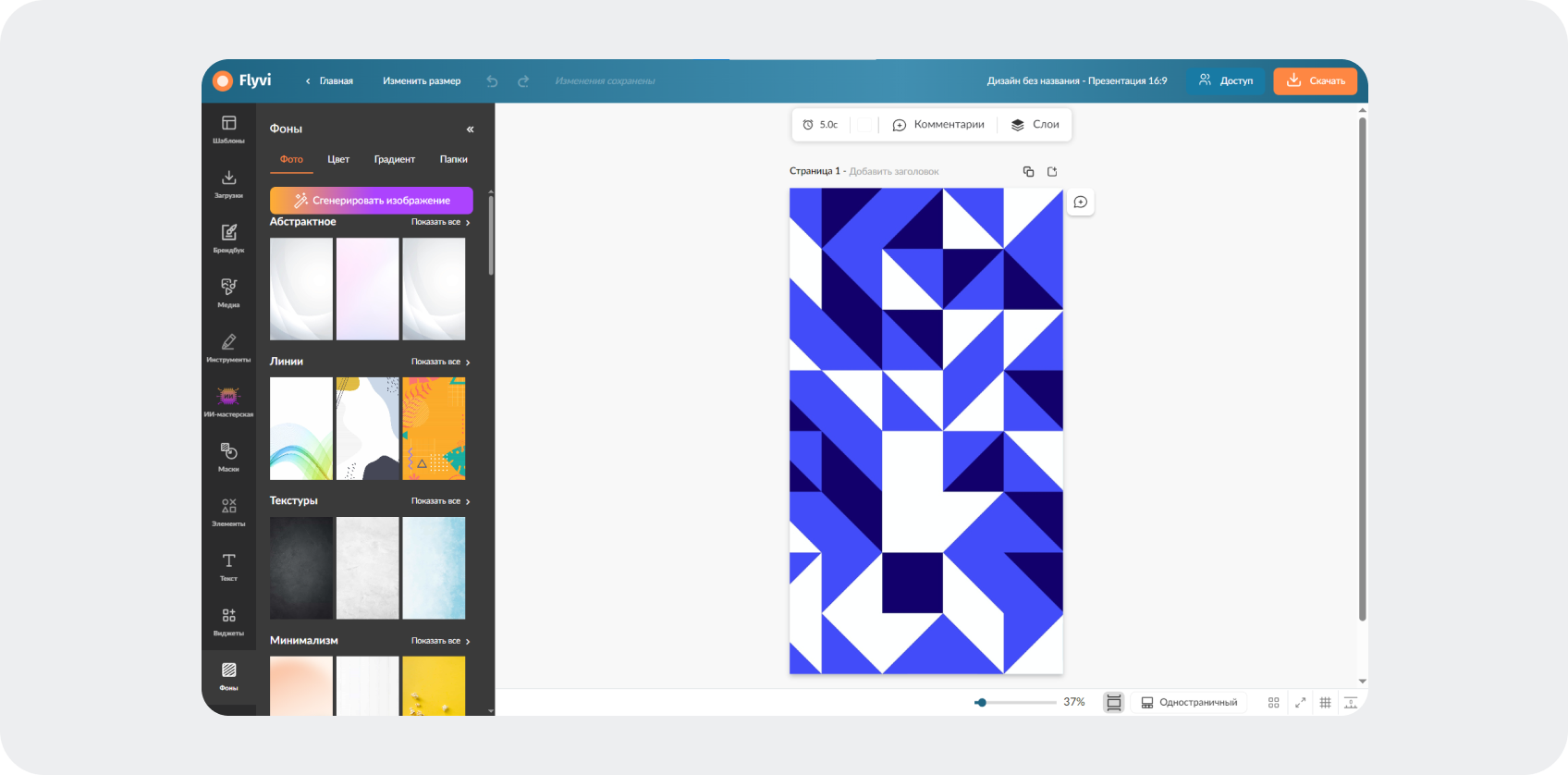Open the Маски sidebar panel
Screen dimensions: 1568x775
click(228, 457)
